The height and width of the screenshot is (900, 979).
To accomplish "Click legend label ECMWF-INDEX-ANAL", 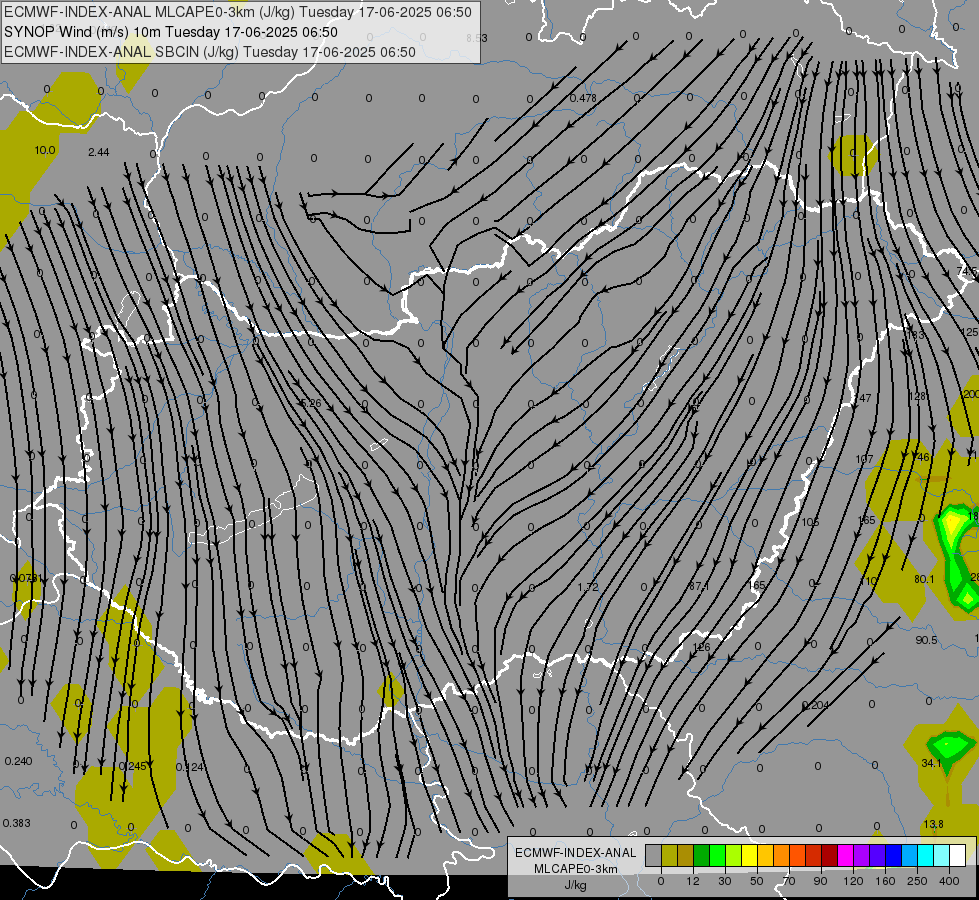I will (575, 853).
